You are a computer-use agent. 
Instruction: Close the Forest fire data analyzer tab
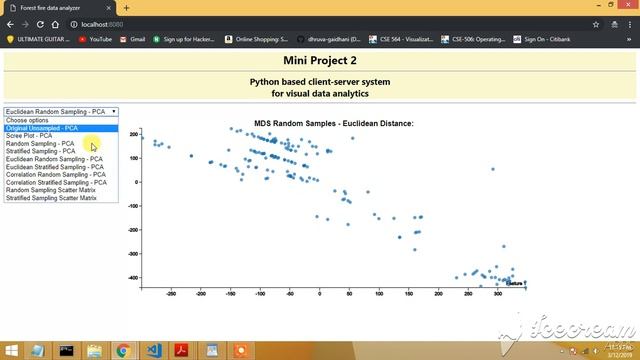(109, 8)
